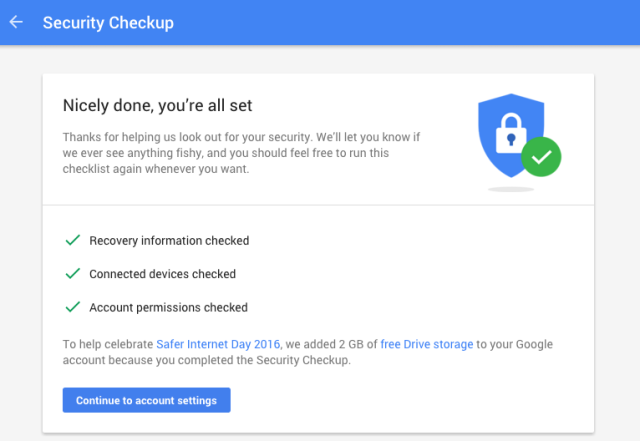The image size is (640, 441).
Task: Click the checkmark beside Connected devices
Action: [73, 274]
